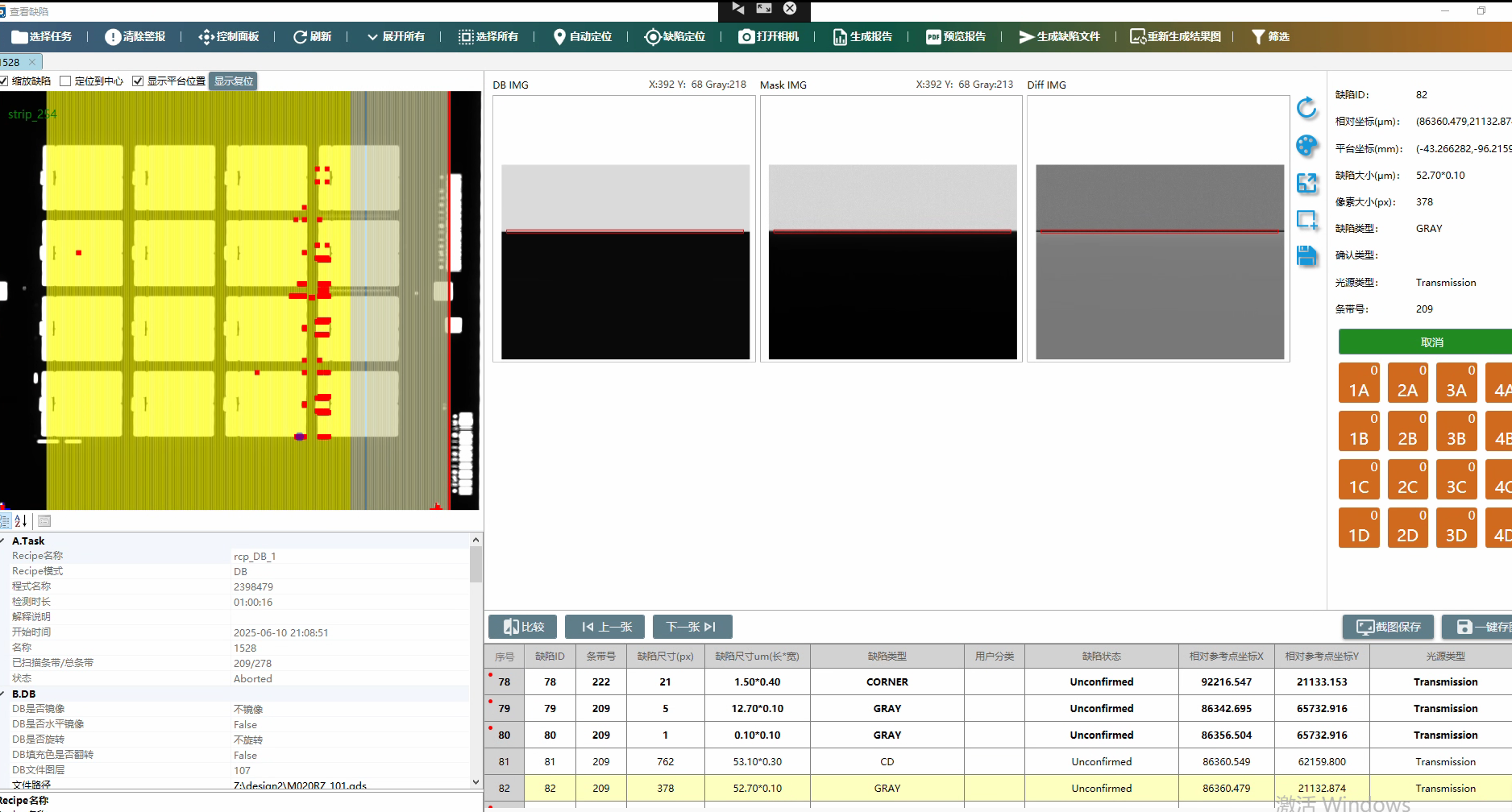The width and height of the screenshot is (1512, 812).
Task: Select defect class 2A
Action: 1407,383
